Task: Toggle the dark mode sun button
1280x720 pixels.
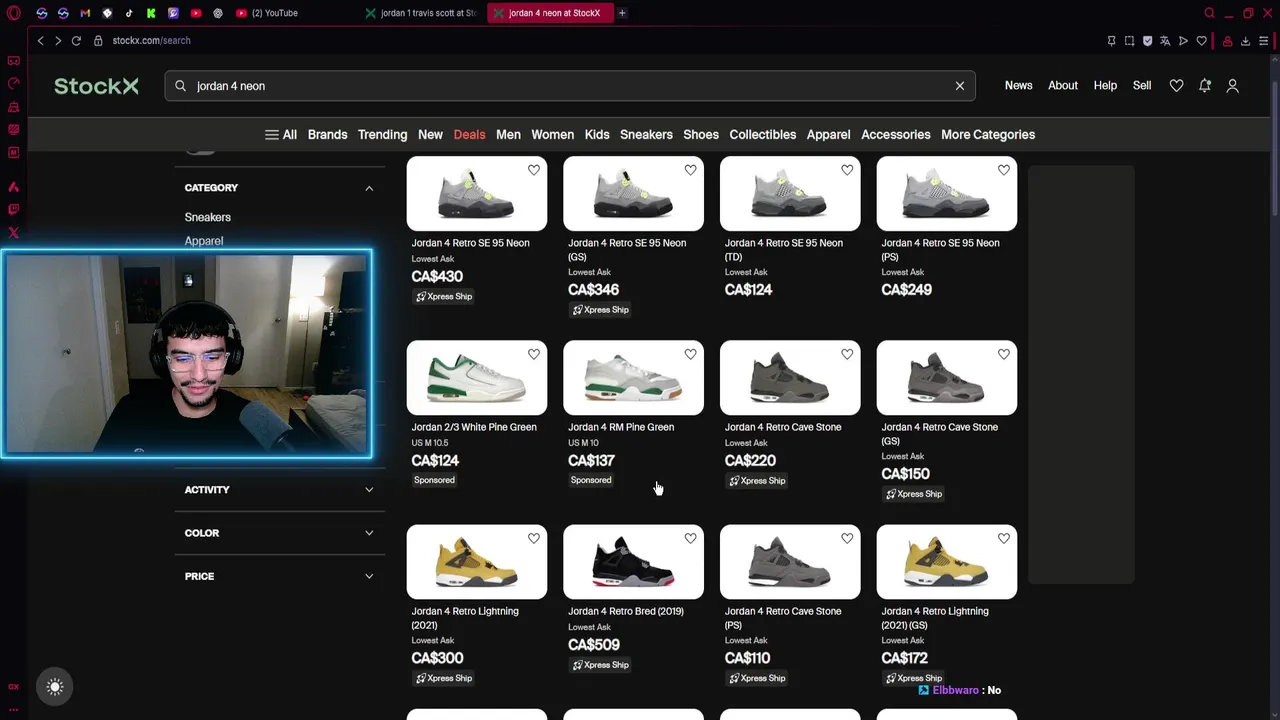Action: pyautogui.click(x=55, y=687)
